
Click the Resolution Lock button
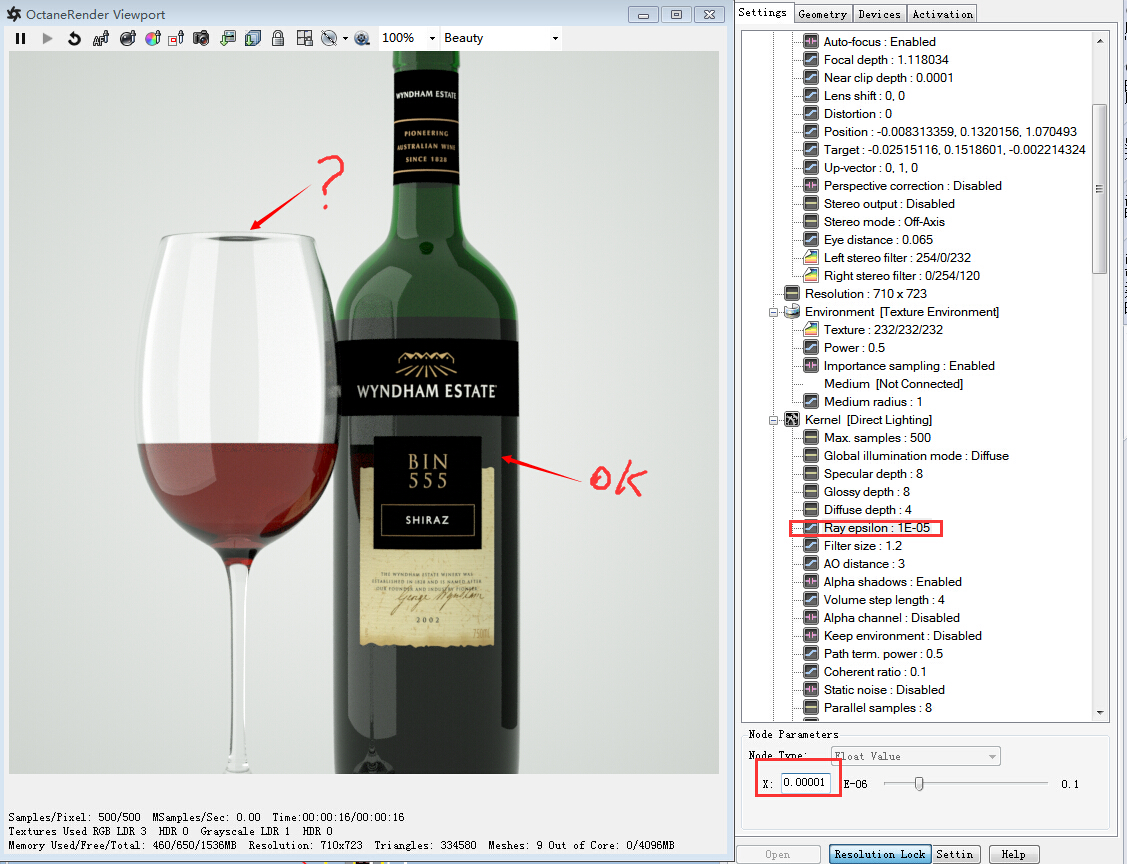point(880,854)
